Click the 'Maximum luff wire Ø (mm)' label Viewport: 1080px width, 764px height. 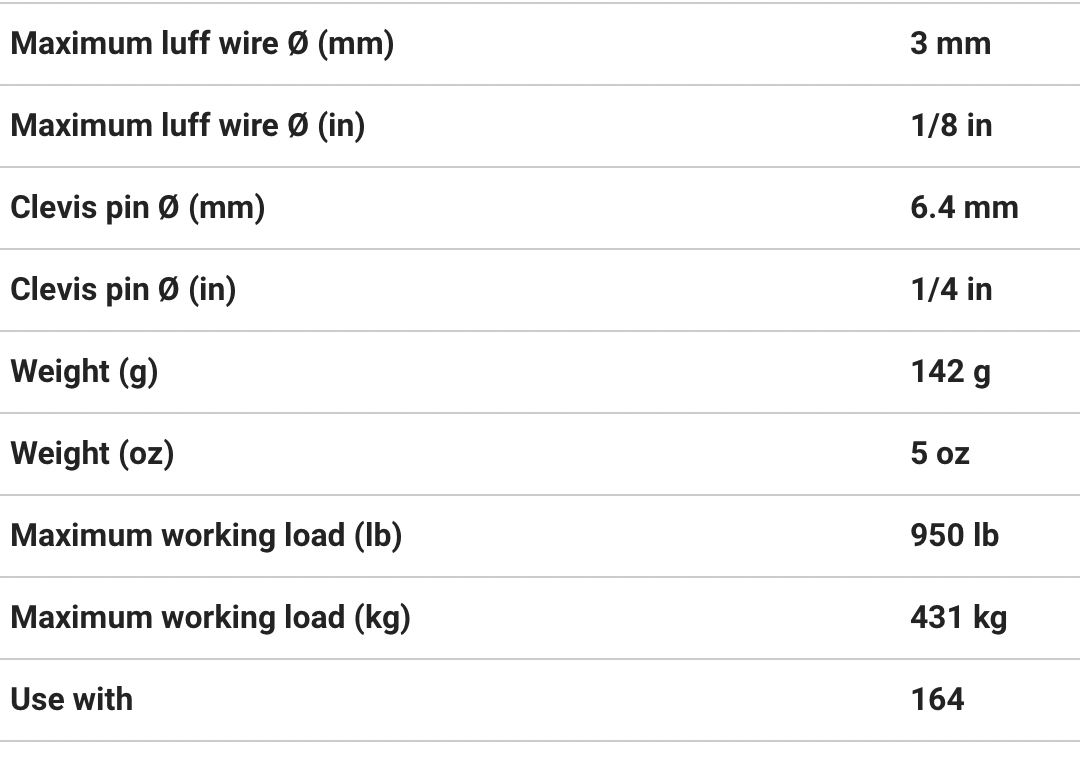[x=202, y=44]
